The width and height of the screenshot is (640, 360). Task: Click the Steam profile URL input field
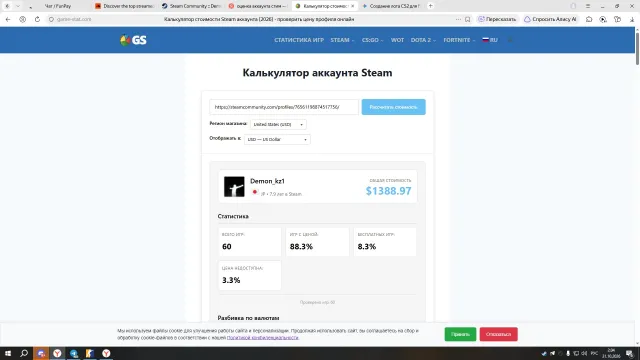click(x=284, y=107)
